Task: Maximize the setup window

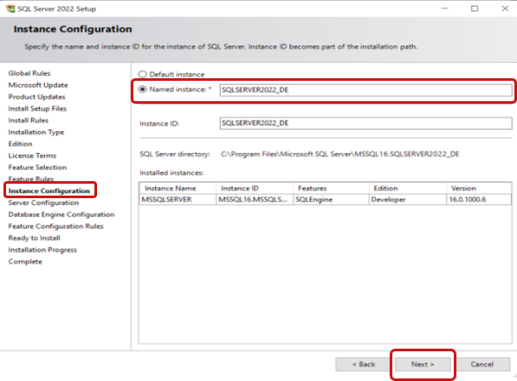Action: [474, 8]
